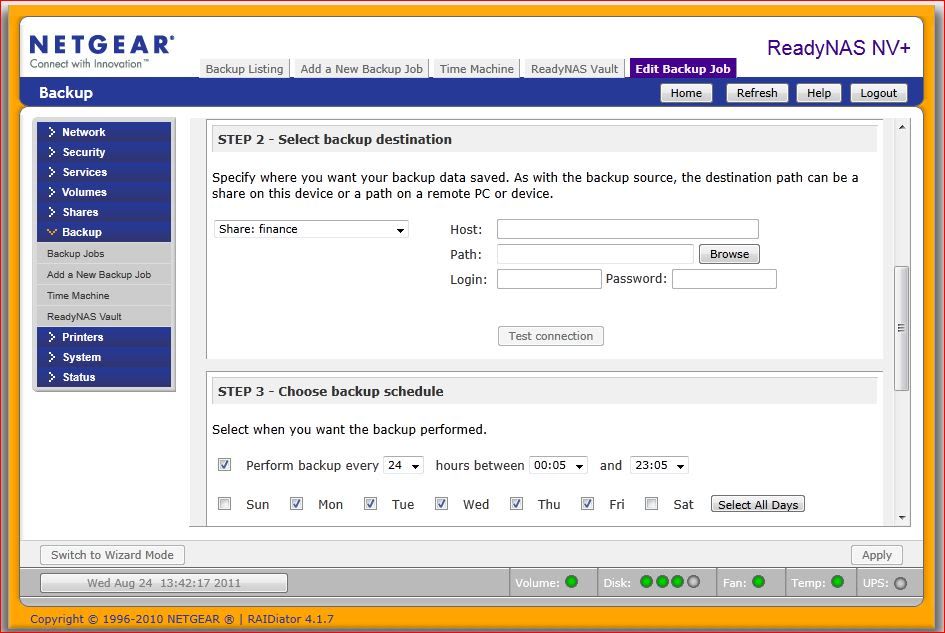Click the Test connection button
The image size is (945, 633).
550,336
